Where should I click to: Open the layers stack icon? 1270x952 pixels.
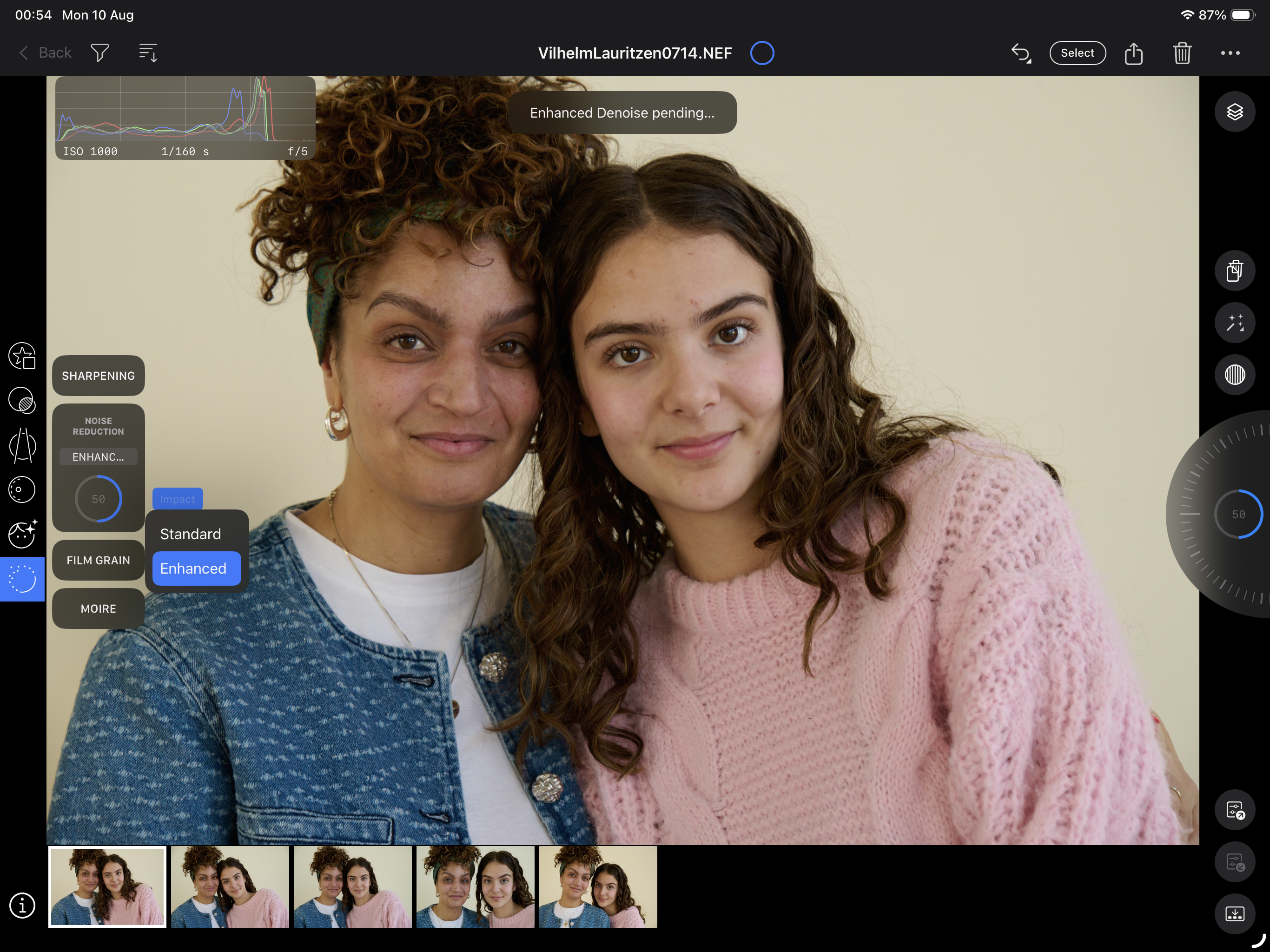pyautogui.click(x=1235, y=112)
